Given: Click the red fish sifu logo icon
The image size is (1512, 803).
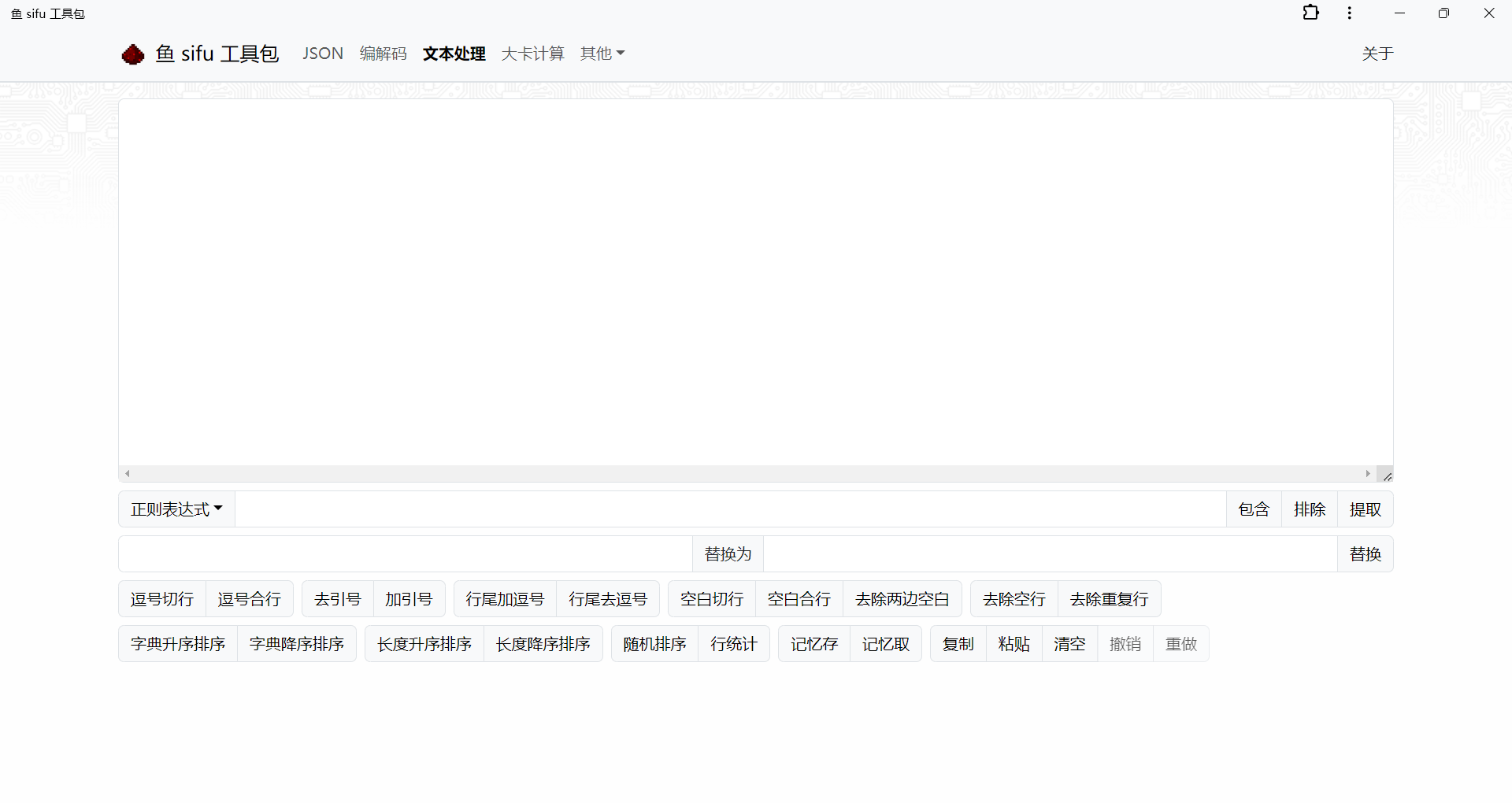Looking at the screenshot, I should tap(133, 54).
